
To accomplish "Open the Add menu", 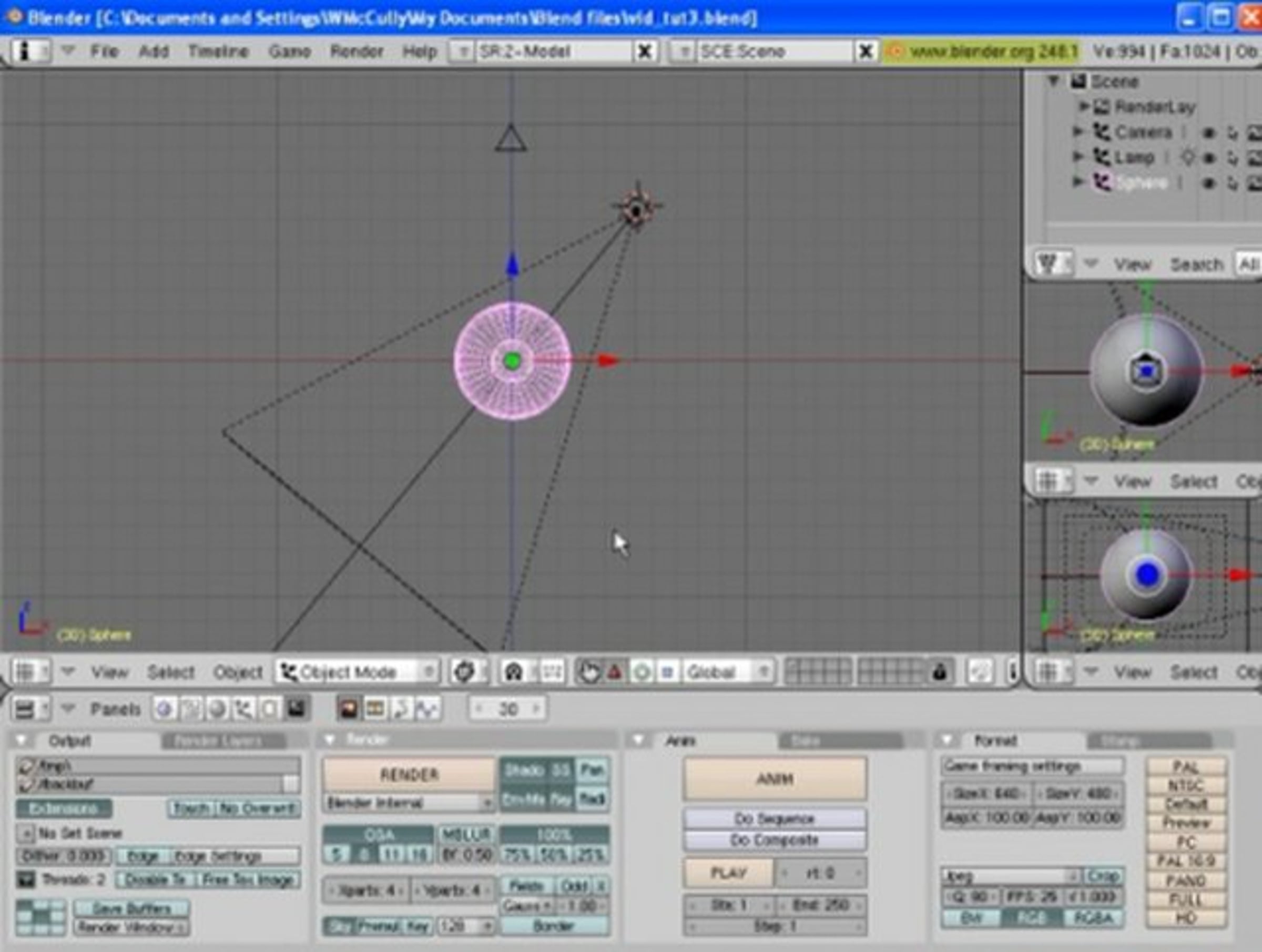I will pos(154,52).
